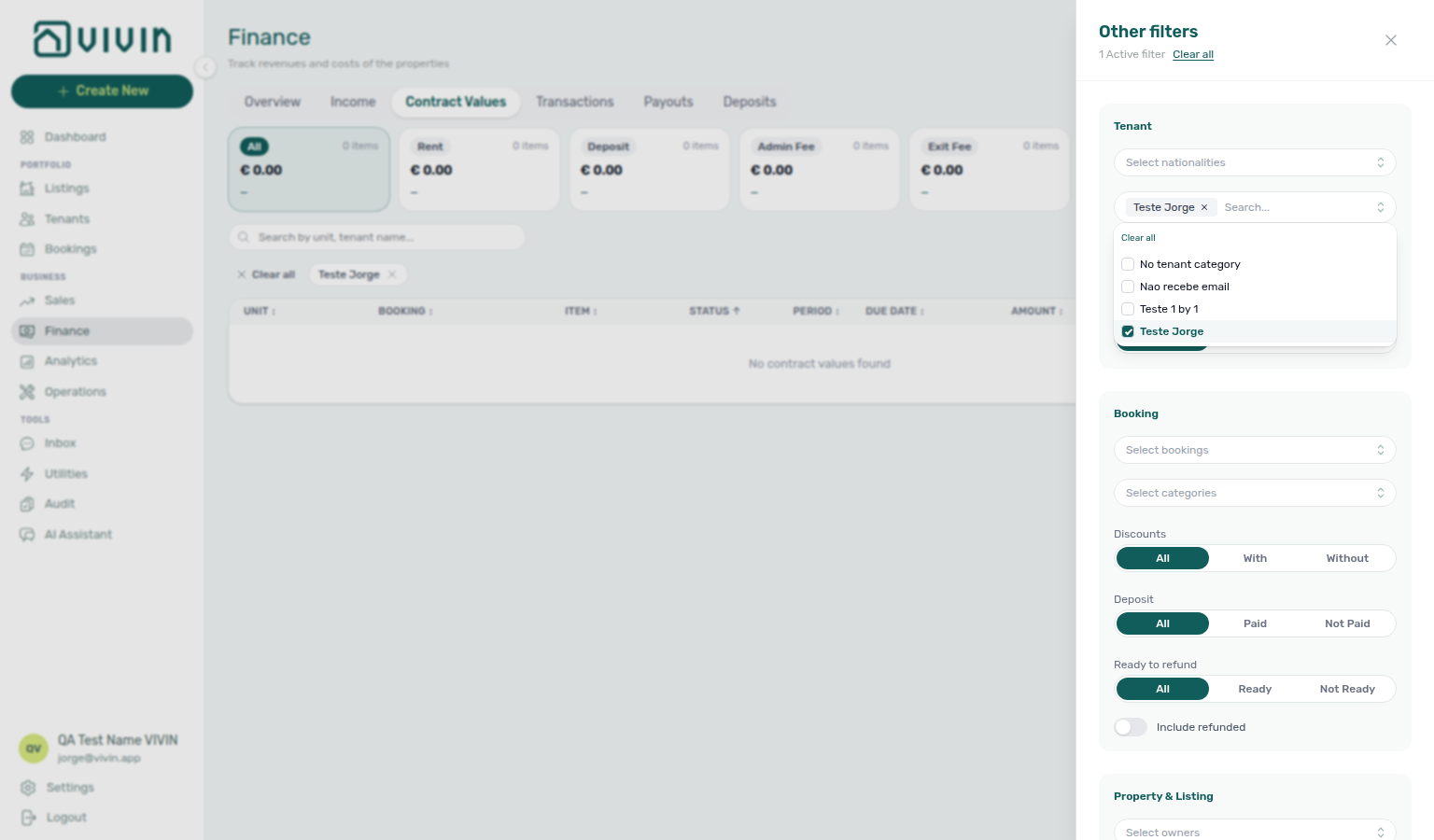The image size is (1434, 840).
Task: Open Bookings in the sidebar
Action: pos(102,249)
